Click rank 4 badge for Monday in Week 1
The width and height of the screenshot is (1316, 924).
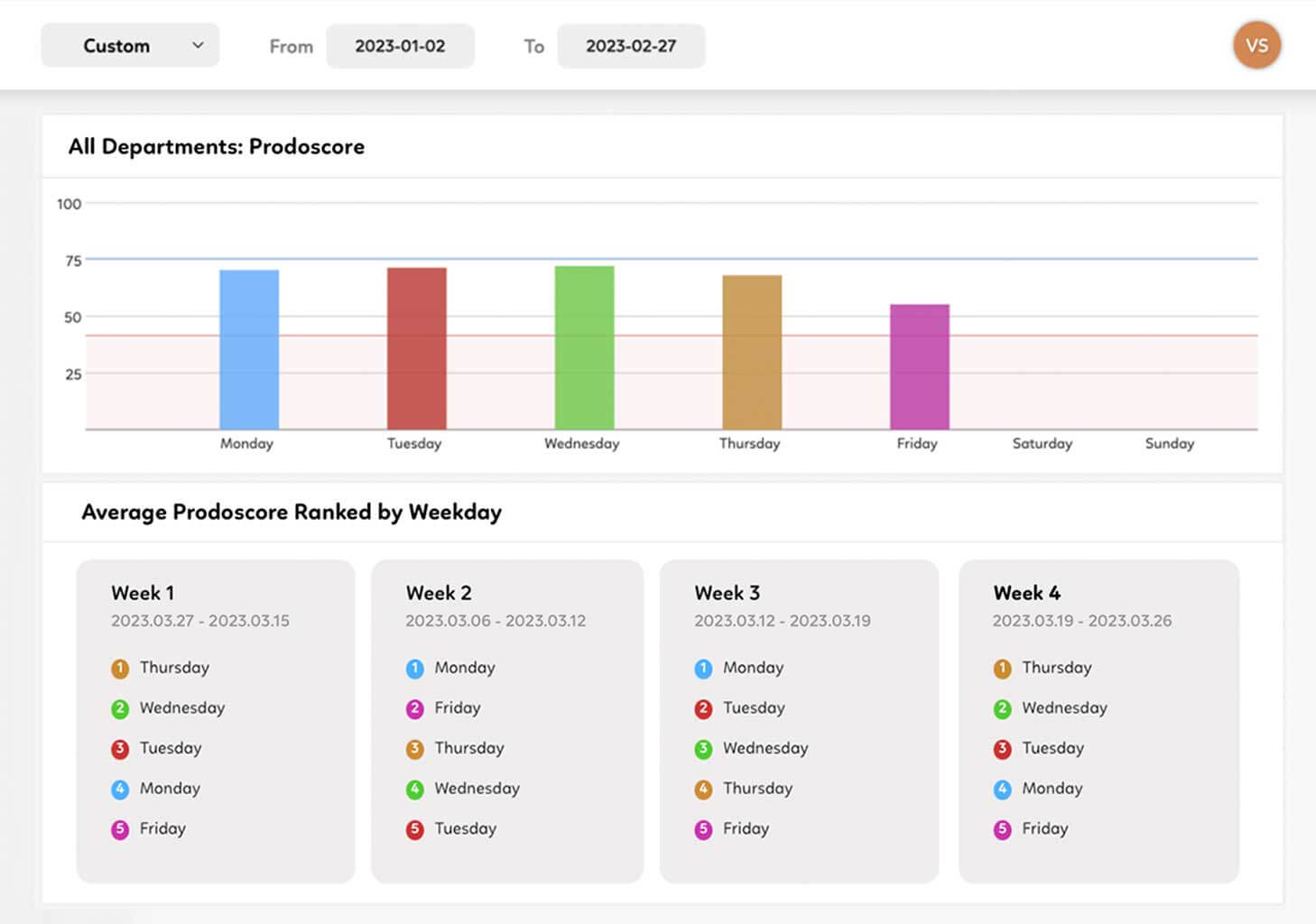tap(120, 790)
